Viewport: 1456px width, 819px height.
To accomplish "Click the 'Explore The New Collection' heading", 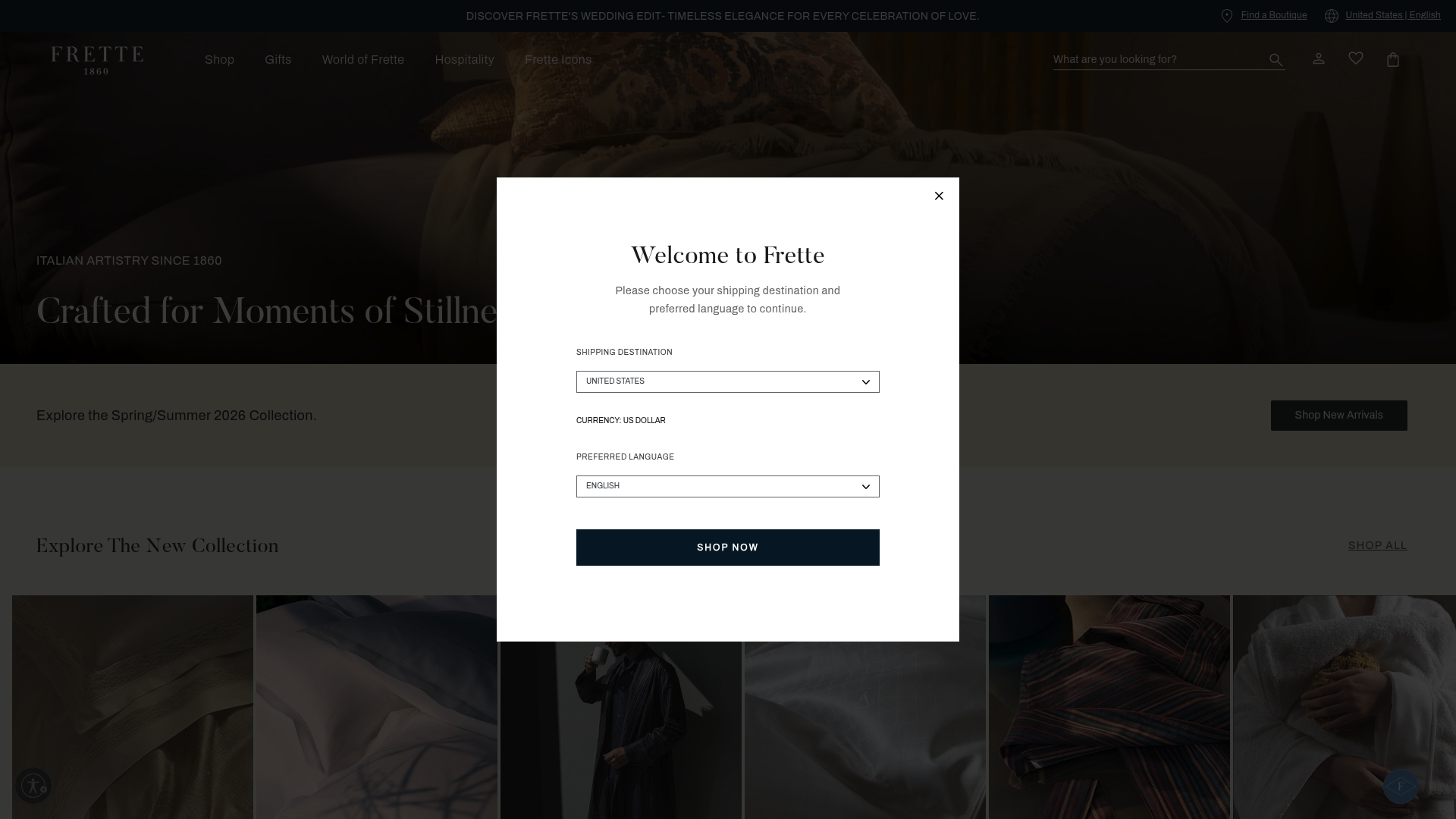I will (x=158, y=546).
